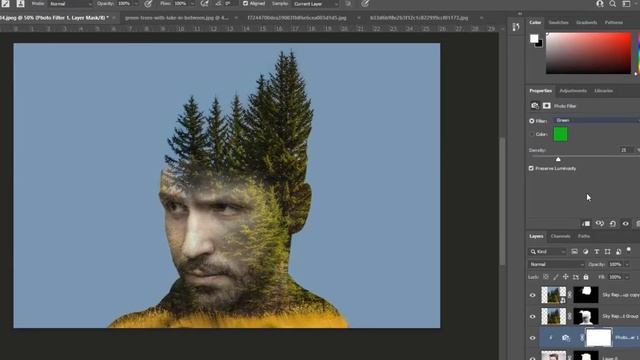Toggle Preserve Luminosity checkbox
The height and width of the screenshot is (360, 640).
pos(531,168)
